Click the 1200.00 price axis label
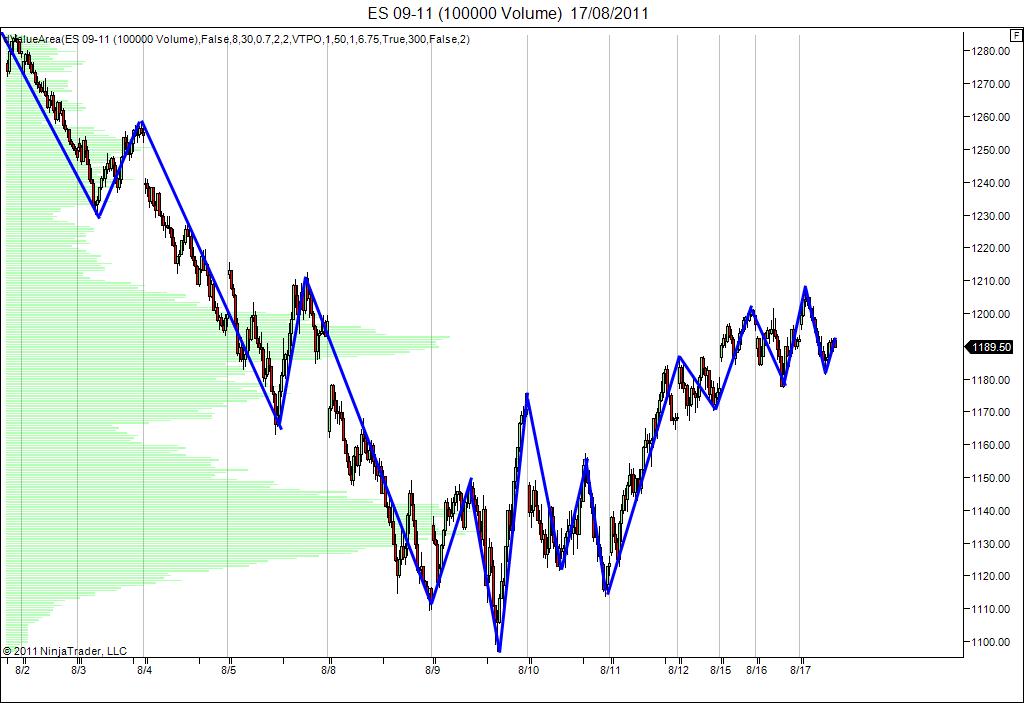The height and width of the screenshot is (703, 1024). (992, 314)
